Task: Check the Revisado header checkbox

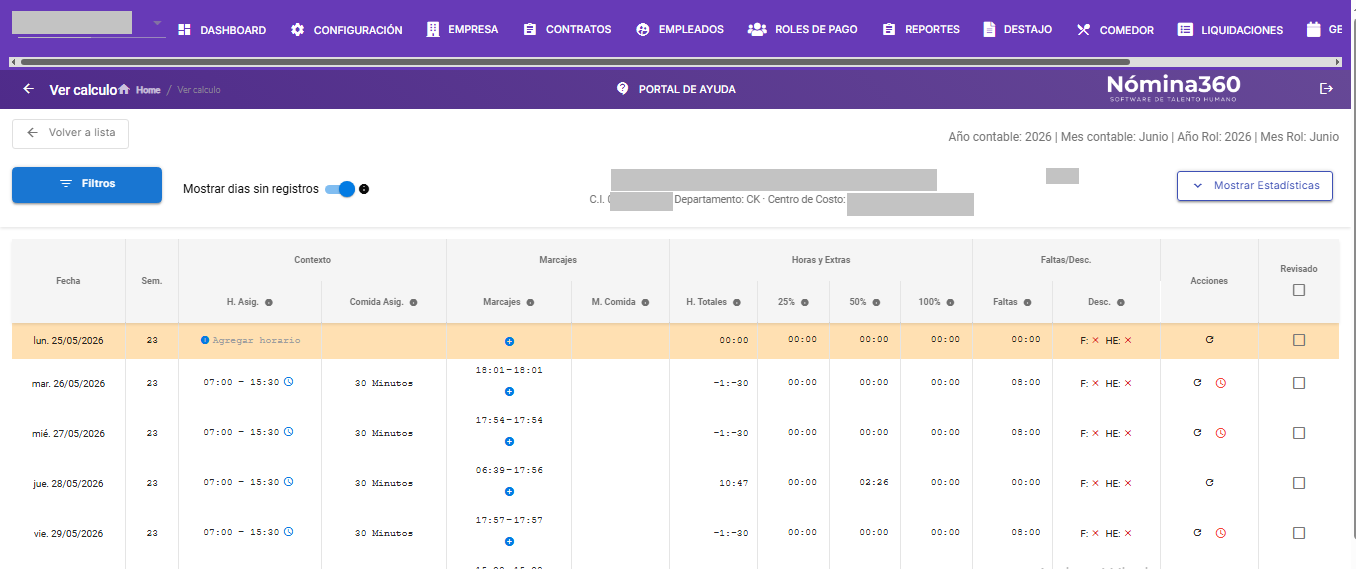Action: click(1299, 290)
